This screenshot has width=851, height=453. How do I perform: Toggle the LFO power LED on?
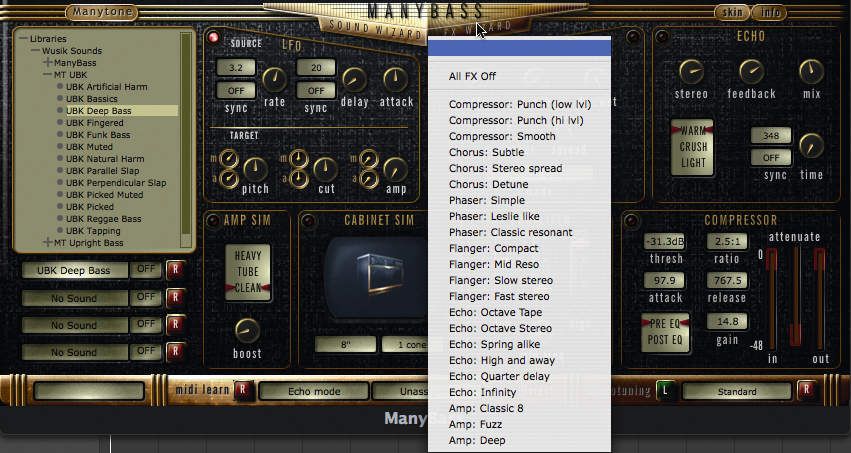pyautogui.click(x=213, y=37)
